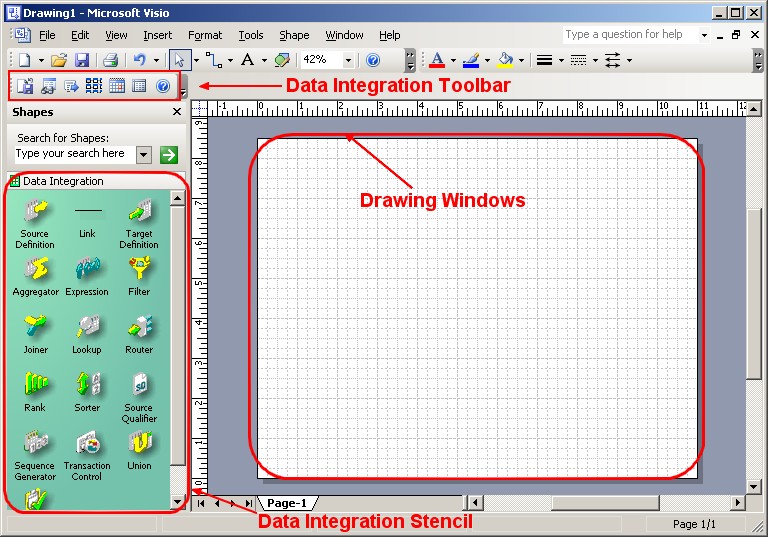Select the Sorter stencil shape
This screenshot has height=537, width=768.
[87, 392]
